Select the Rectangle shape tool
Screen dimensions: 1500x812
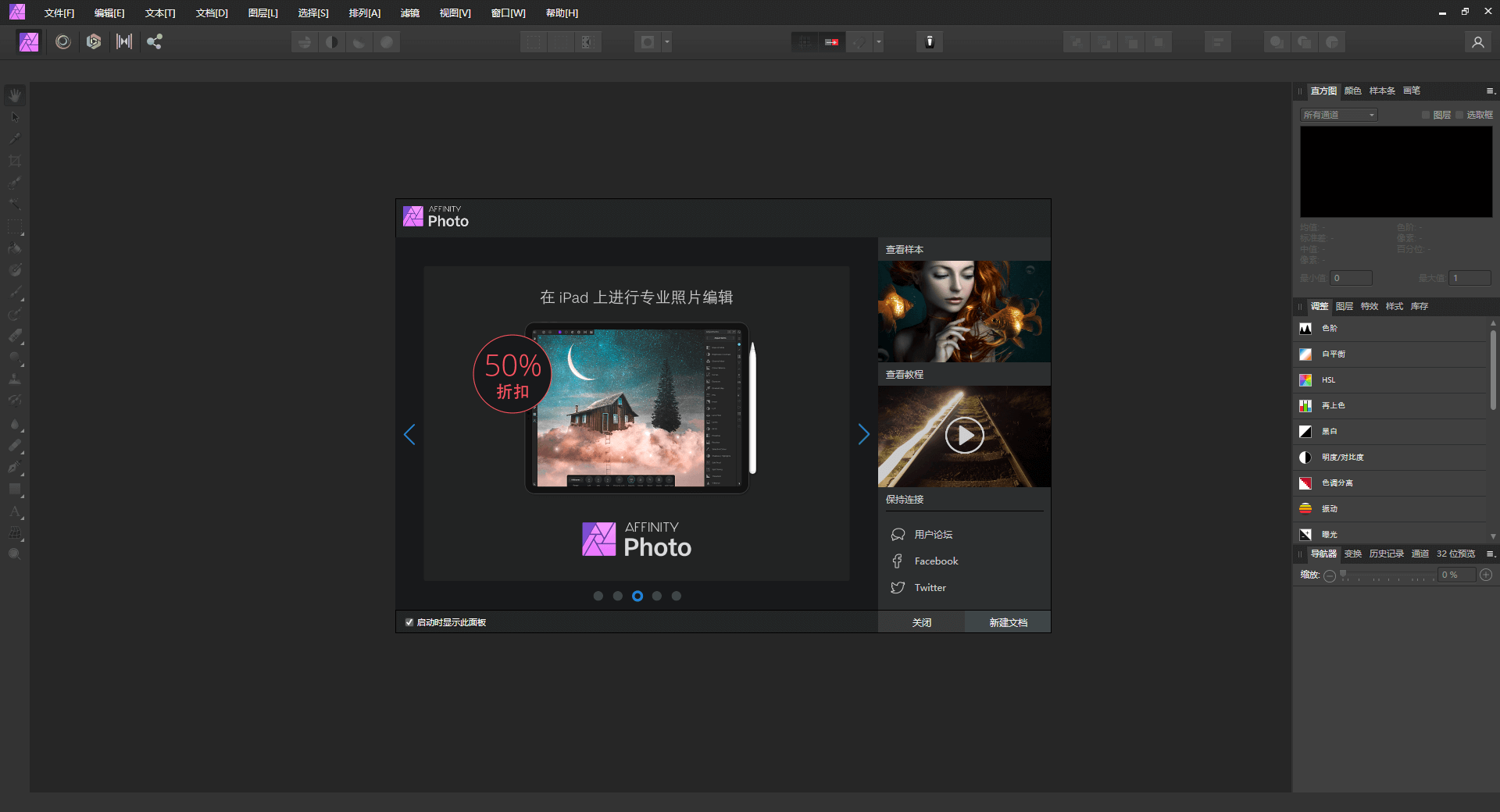pos(15,490)
